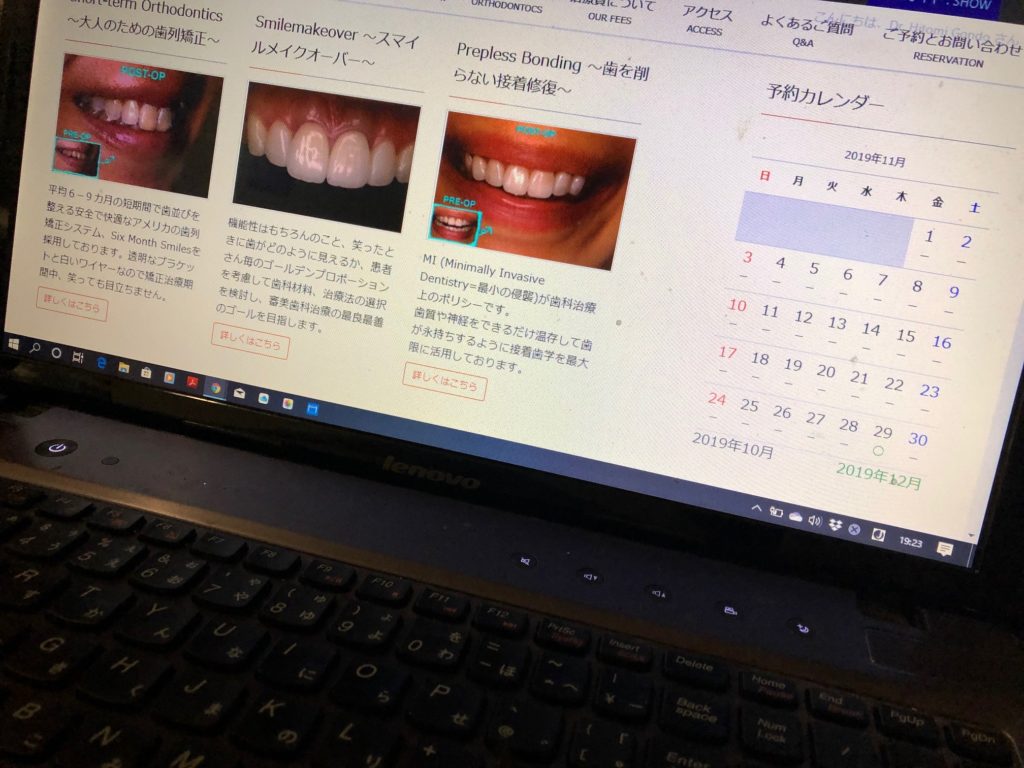Click the Prepless Bonding smile photo

532,190
